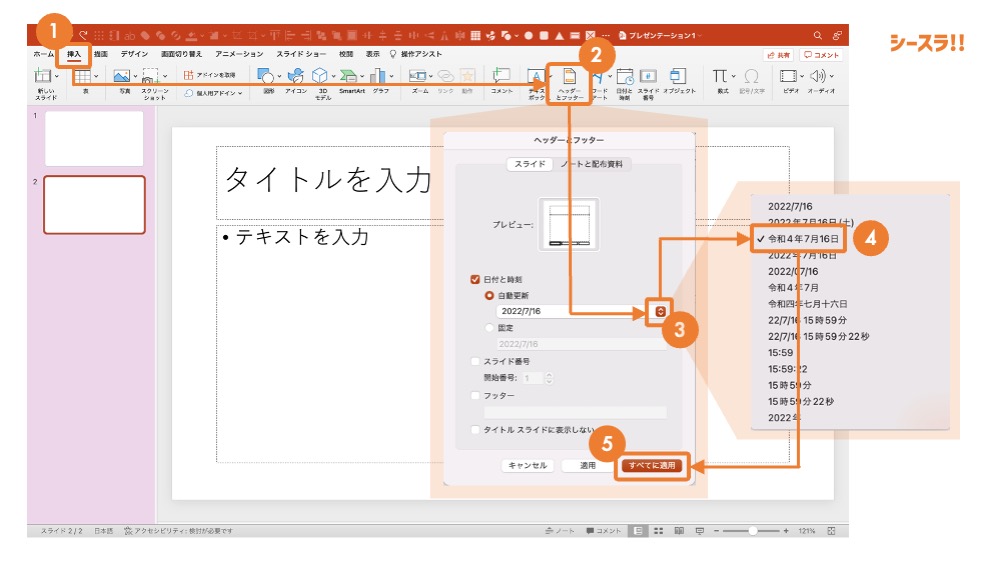Click the search magnifier in title bar
The width and height of the screenshot is (1001, 563).
point(817,36)
